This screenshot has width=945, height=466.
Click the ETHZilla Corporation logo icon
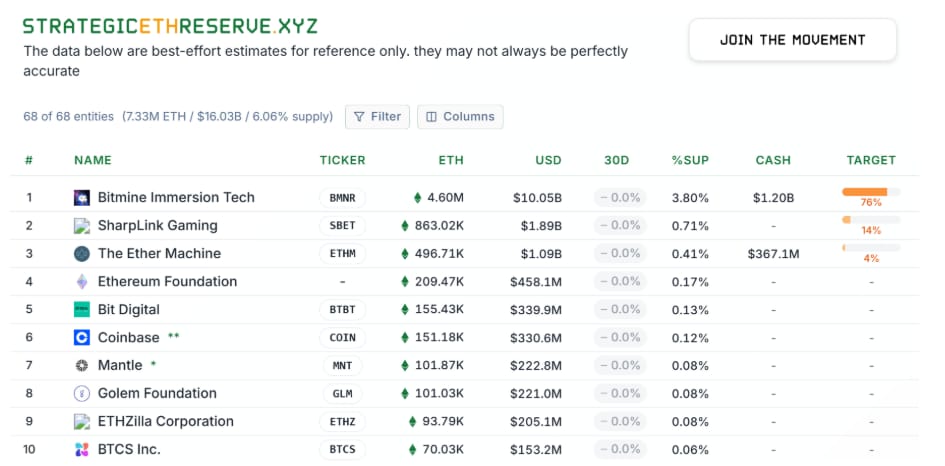(x=82, y=422)
